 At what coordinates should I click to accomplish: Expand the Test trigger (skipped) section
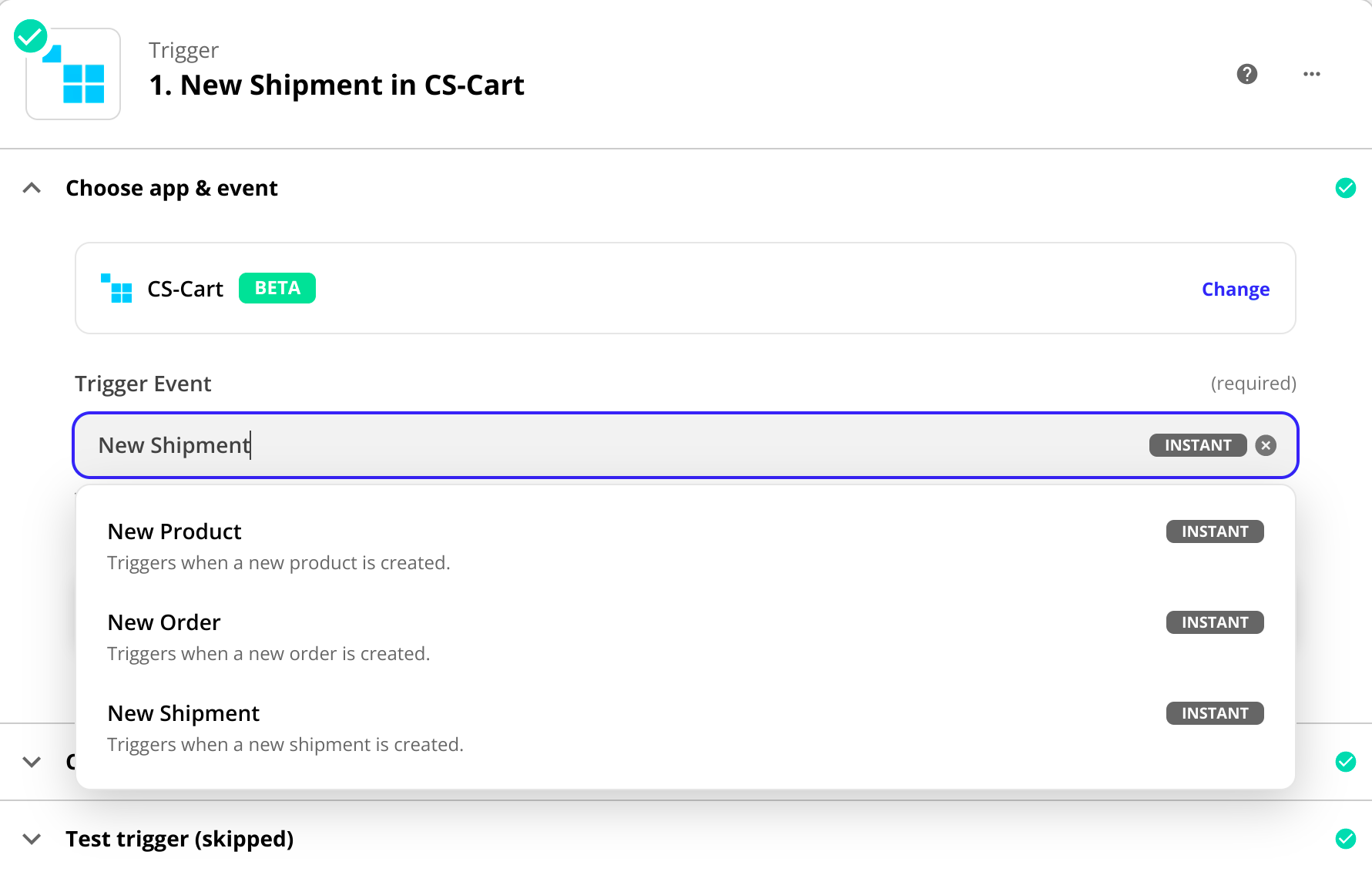(x=32, y=839)
